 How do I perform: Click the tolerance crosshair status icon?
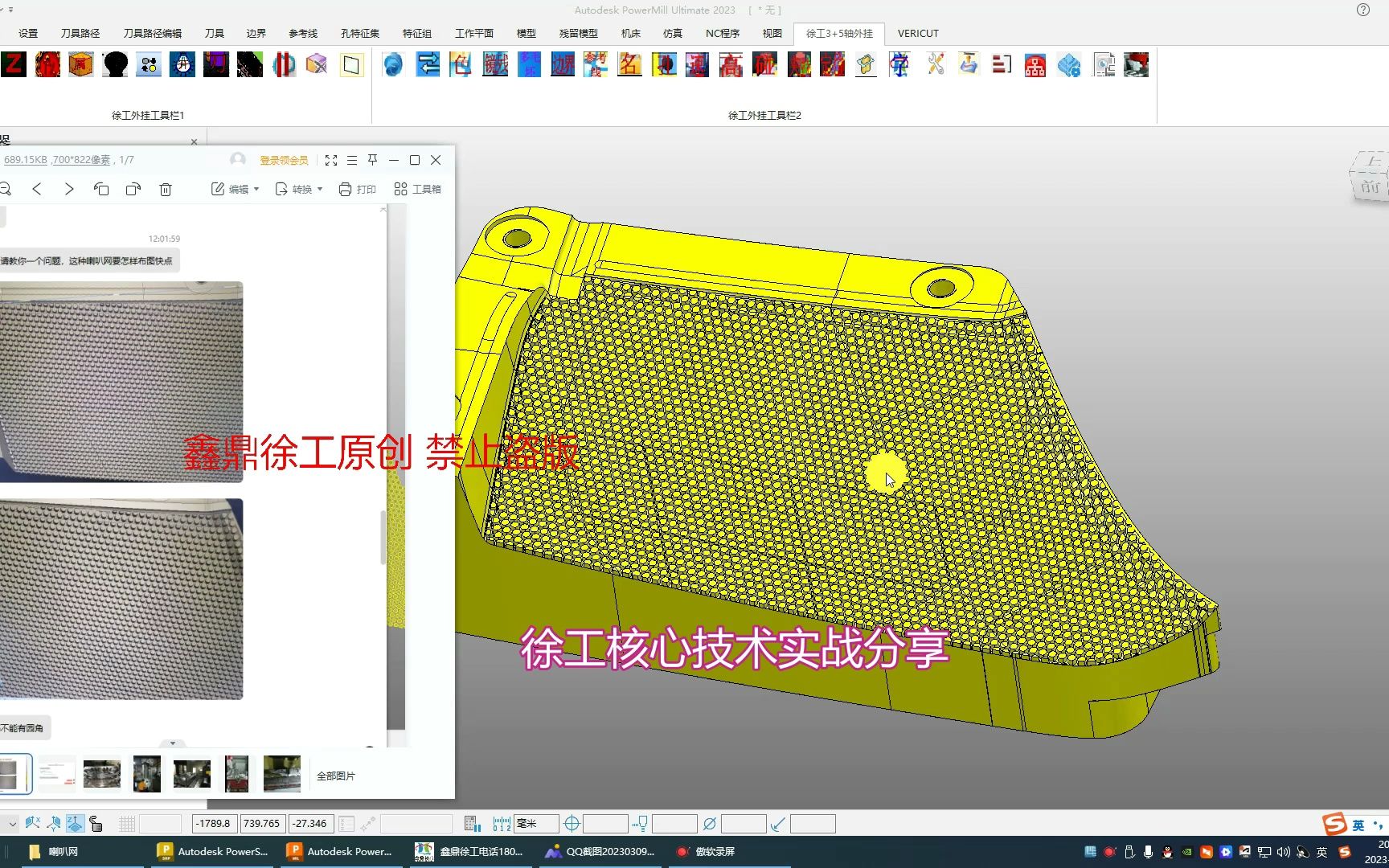pos(572,824)
